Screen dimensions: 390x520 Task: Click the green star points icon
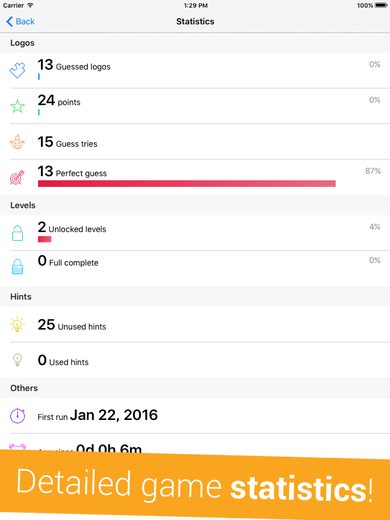(17, 106)
